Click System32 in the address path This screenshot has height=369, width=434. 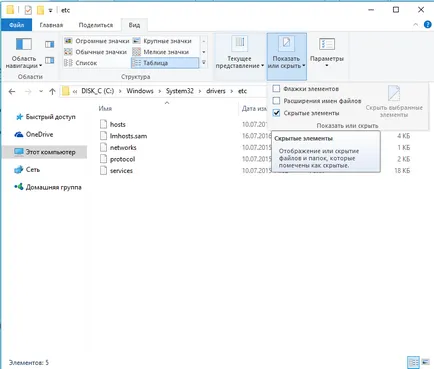click(180, 91)
